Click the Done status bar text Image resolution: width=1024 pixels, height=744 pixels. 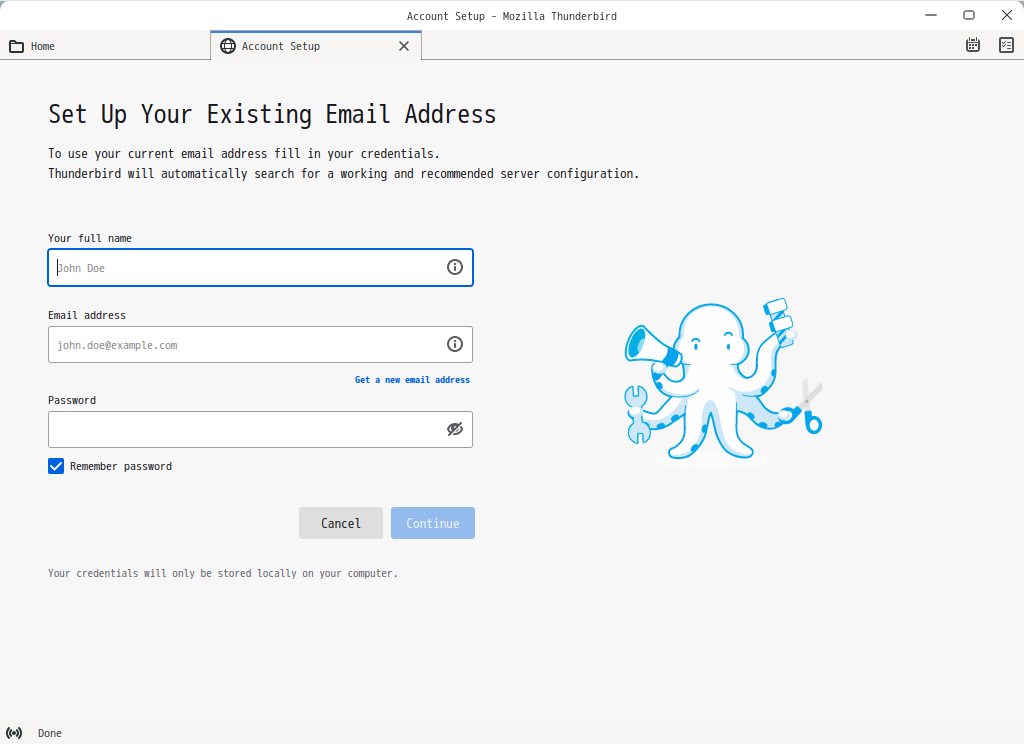click(50, 733)
